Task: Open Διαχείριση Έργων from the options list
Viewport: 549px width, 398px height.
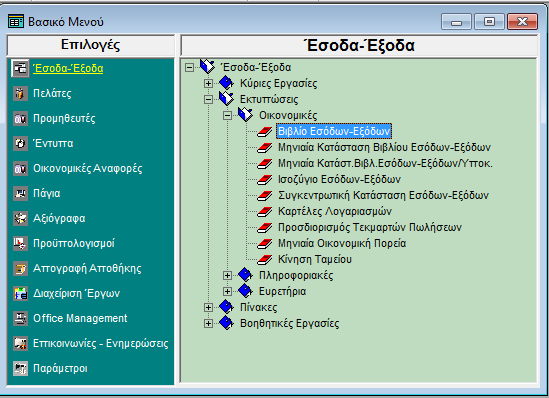Action: point(77,293)
